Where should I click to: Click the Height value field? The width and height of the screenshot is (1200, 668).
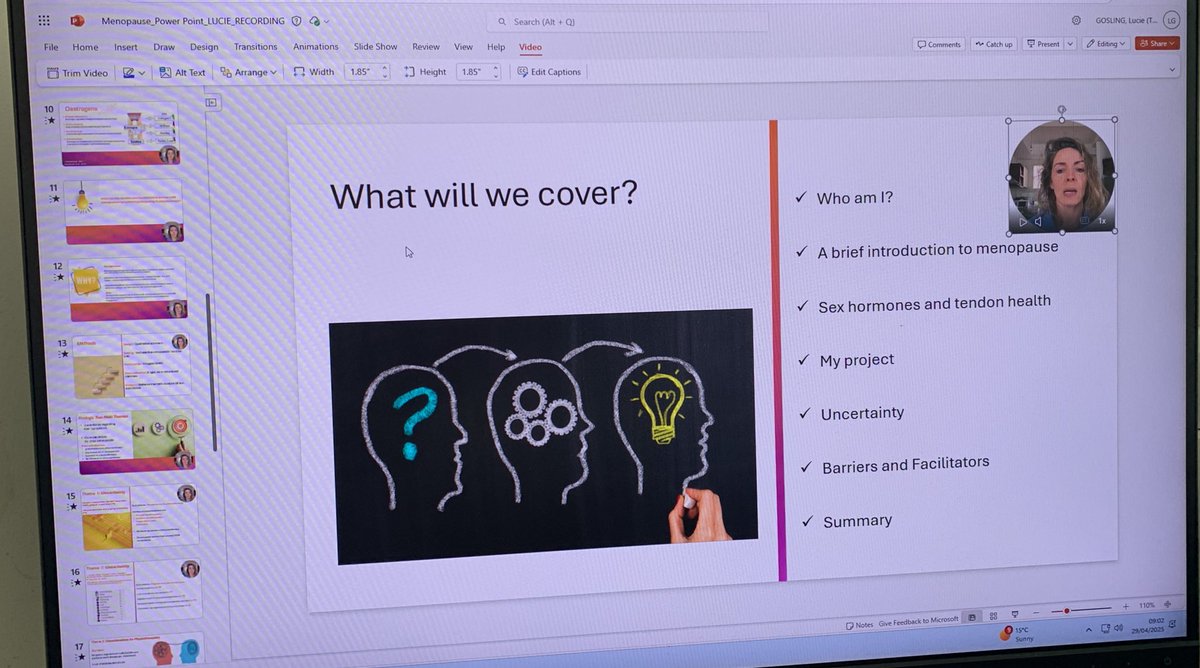coord(473,72)
